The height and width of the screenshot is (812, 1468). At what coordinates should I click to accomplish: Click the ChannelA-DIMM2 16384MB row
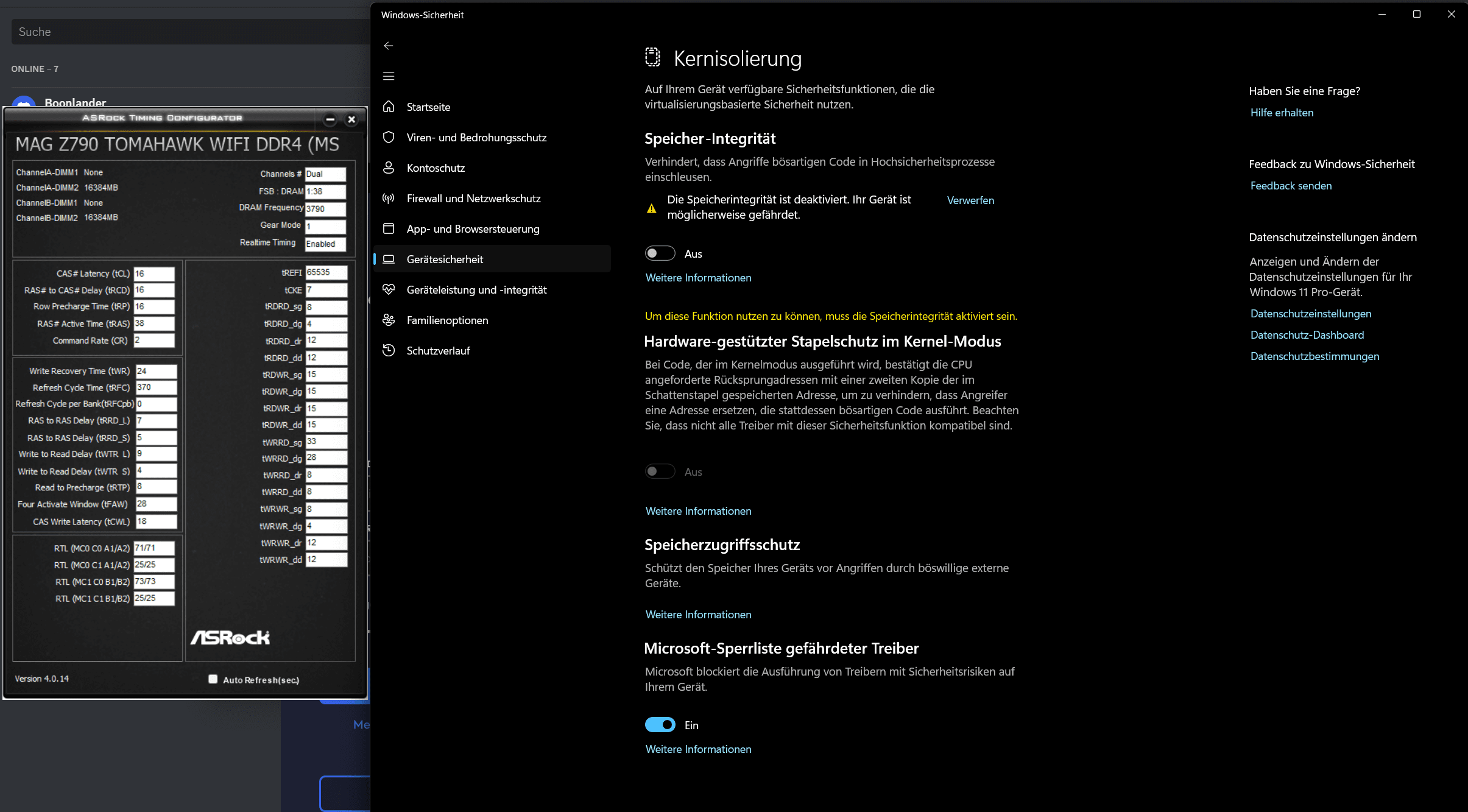[67, 188]
